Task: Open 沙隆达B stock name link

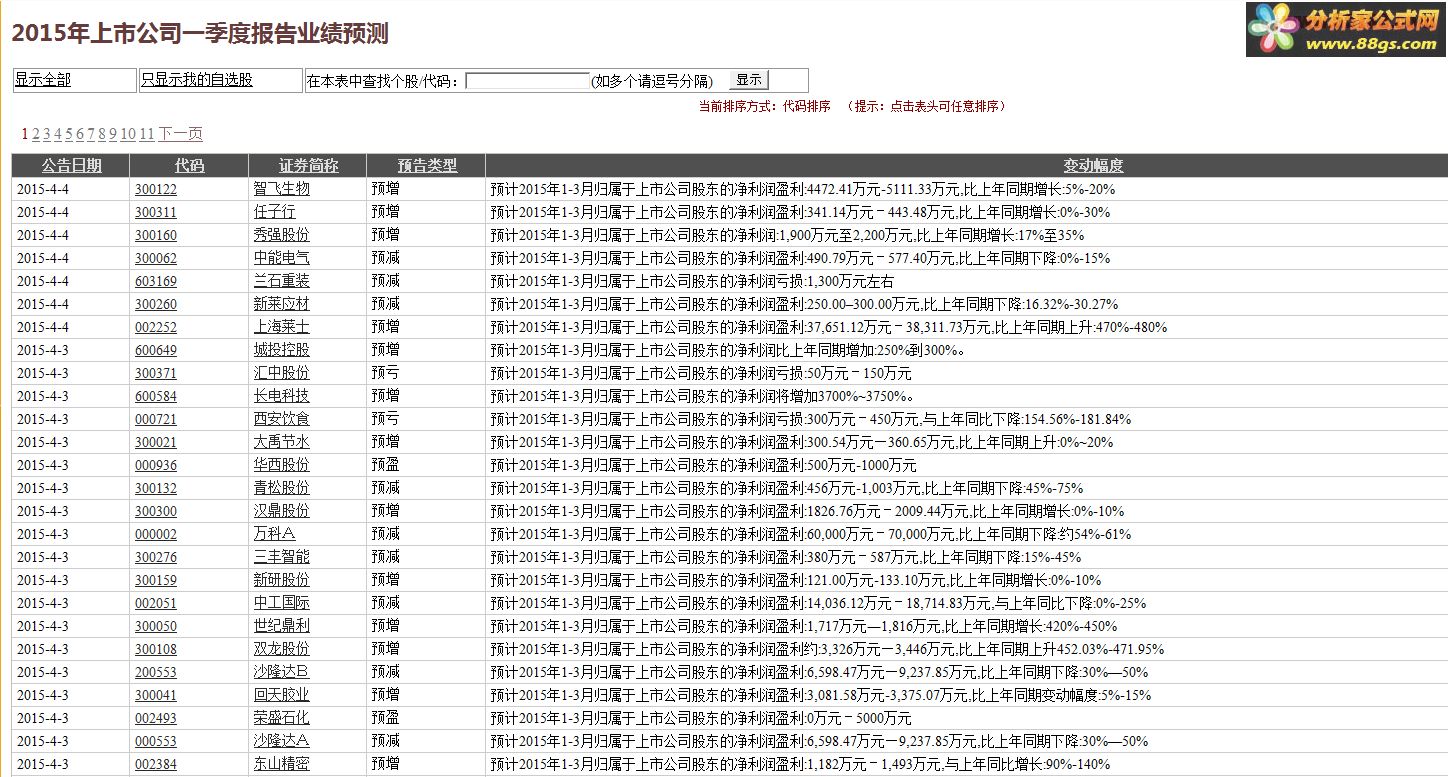Action: [x=282, y=672]
